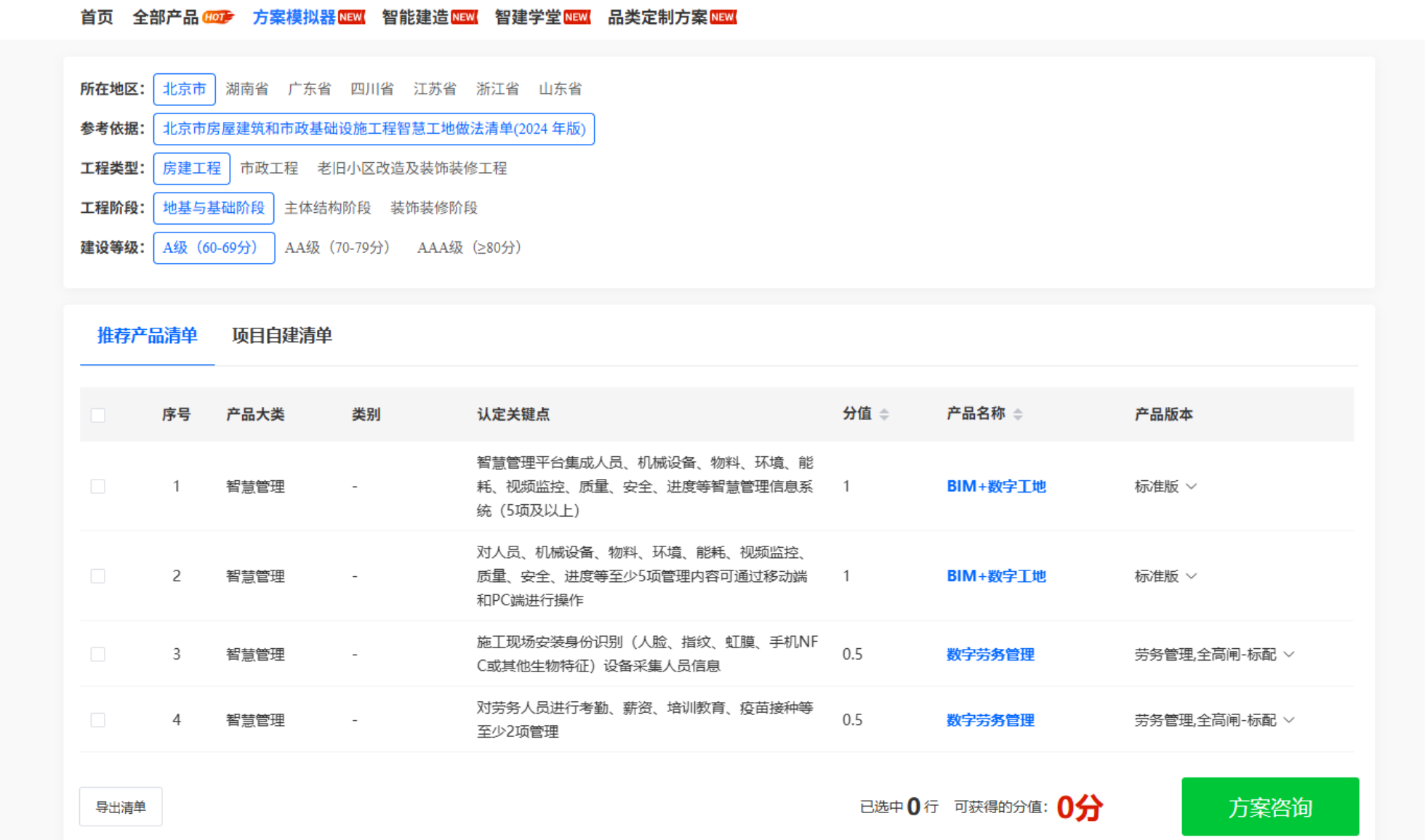Expand the 标准版 version dropdown in row 1

tap(1165, 486)
